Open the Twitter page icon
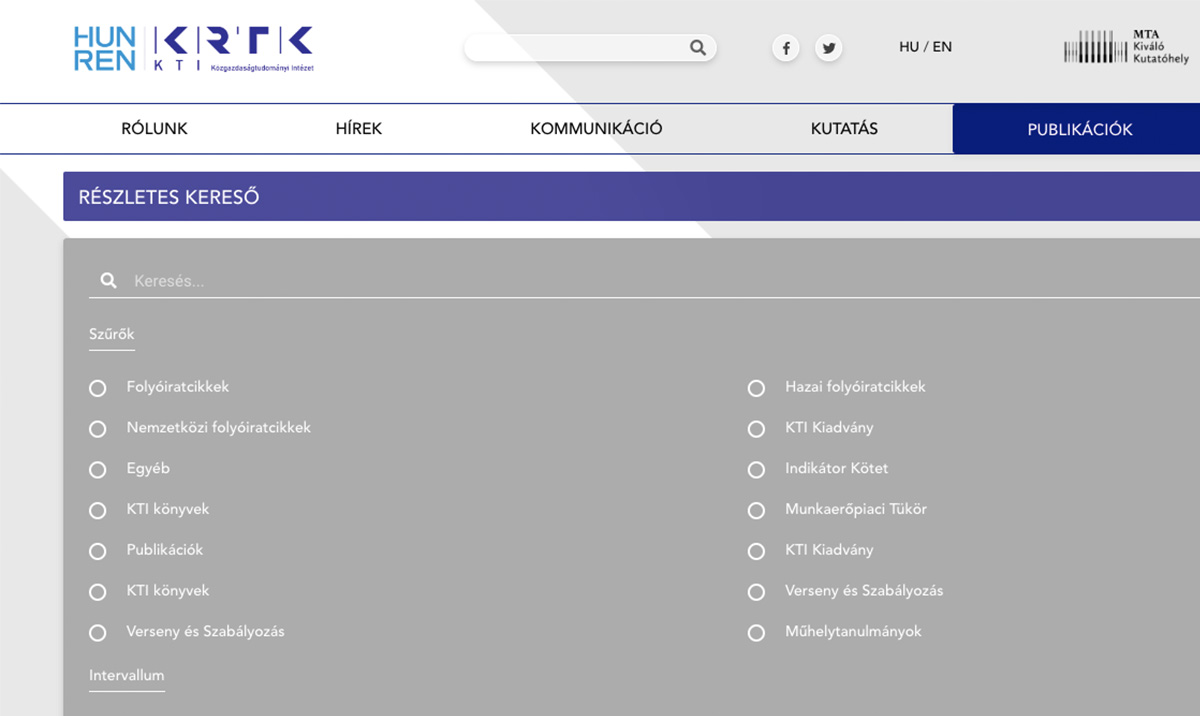1200x716 pixels. tap(828, 48)
